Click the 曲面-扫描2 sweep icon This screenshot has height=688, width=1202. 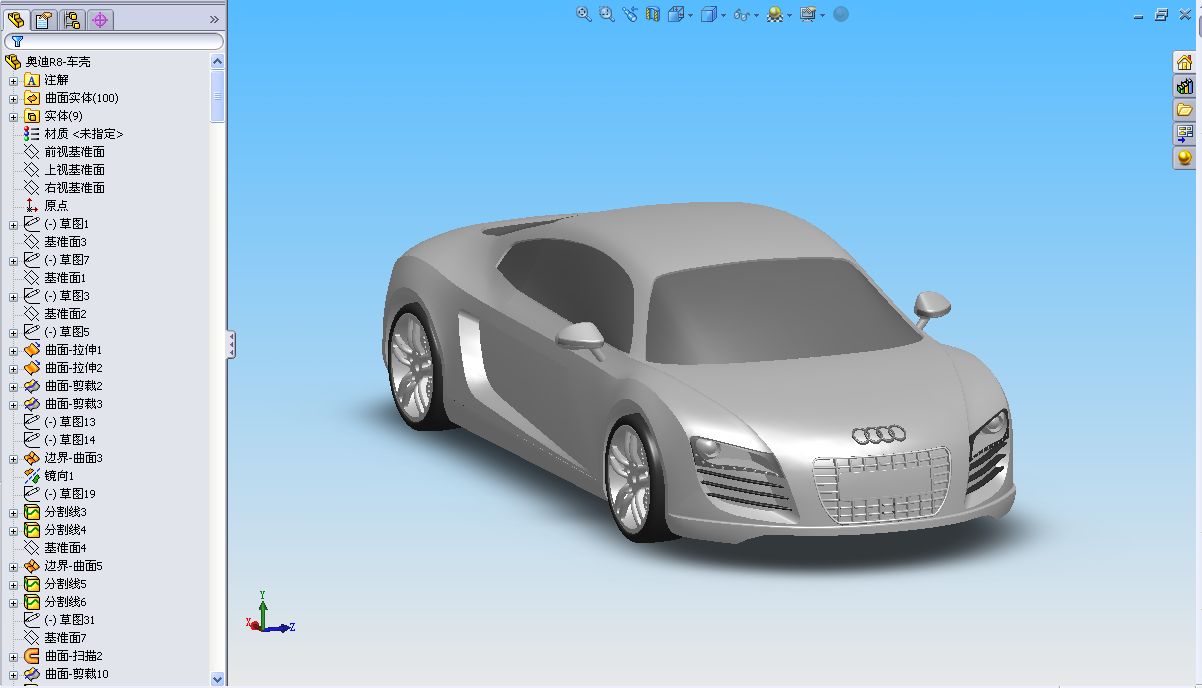click(32, 656)
